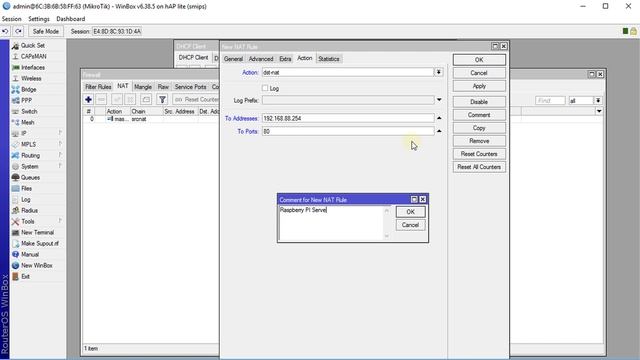Toggle Safe Mode button
This screenshot has width=640, height=360.
[45, 31]
